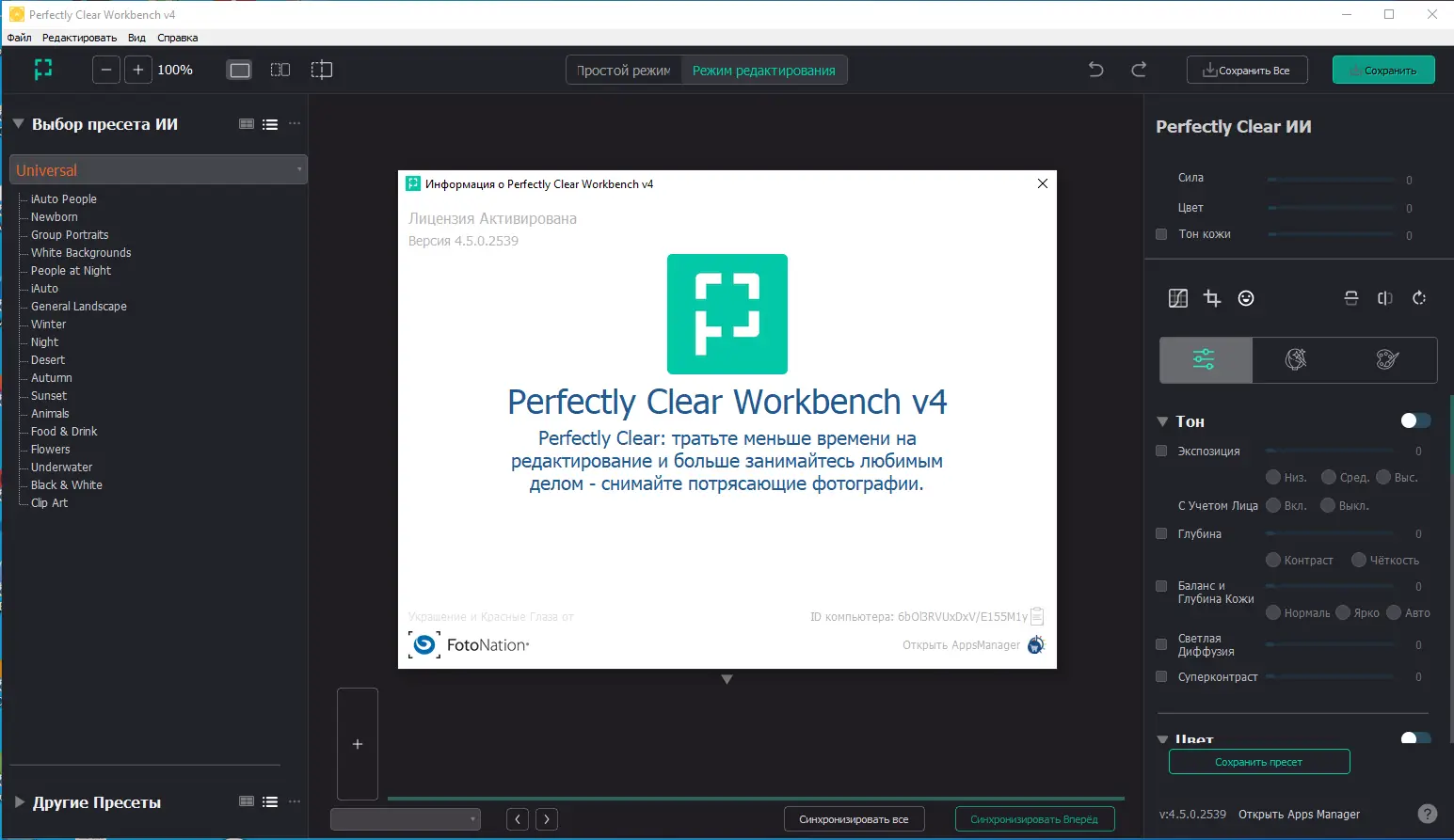Enable side-by-side comparison view

[280, 70]
